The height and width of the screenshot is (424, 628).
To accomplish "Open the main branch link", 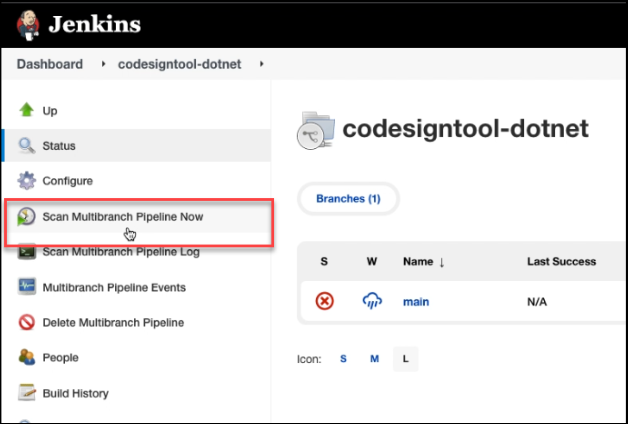I will pos(415,300).
